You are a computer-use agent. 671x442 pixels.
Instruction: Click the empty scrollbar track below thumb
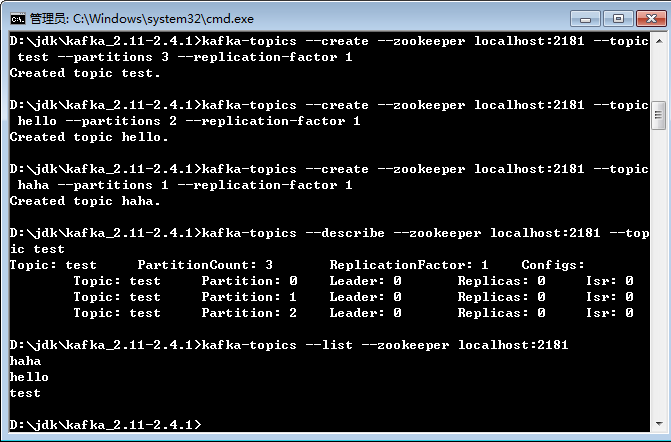pyautogui.click(x=658, y=280)
